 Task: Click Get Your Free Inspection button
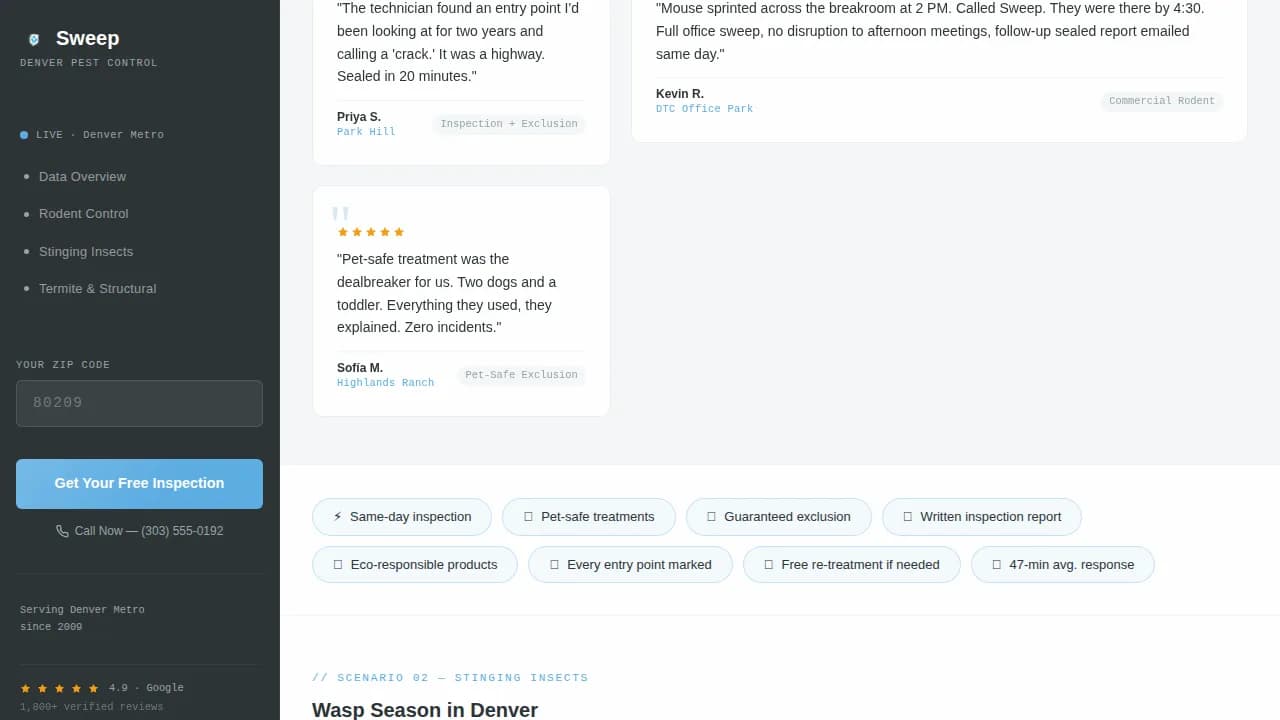139,483
